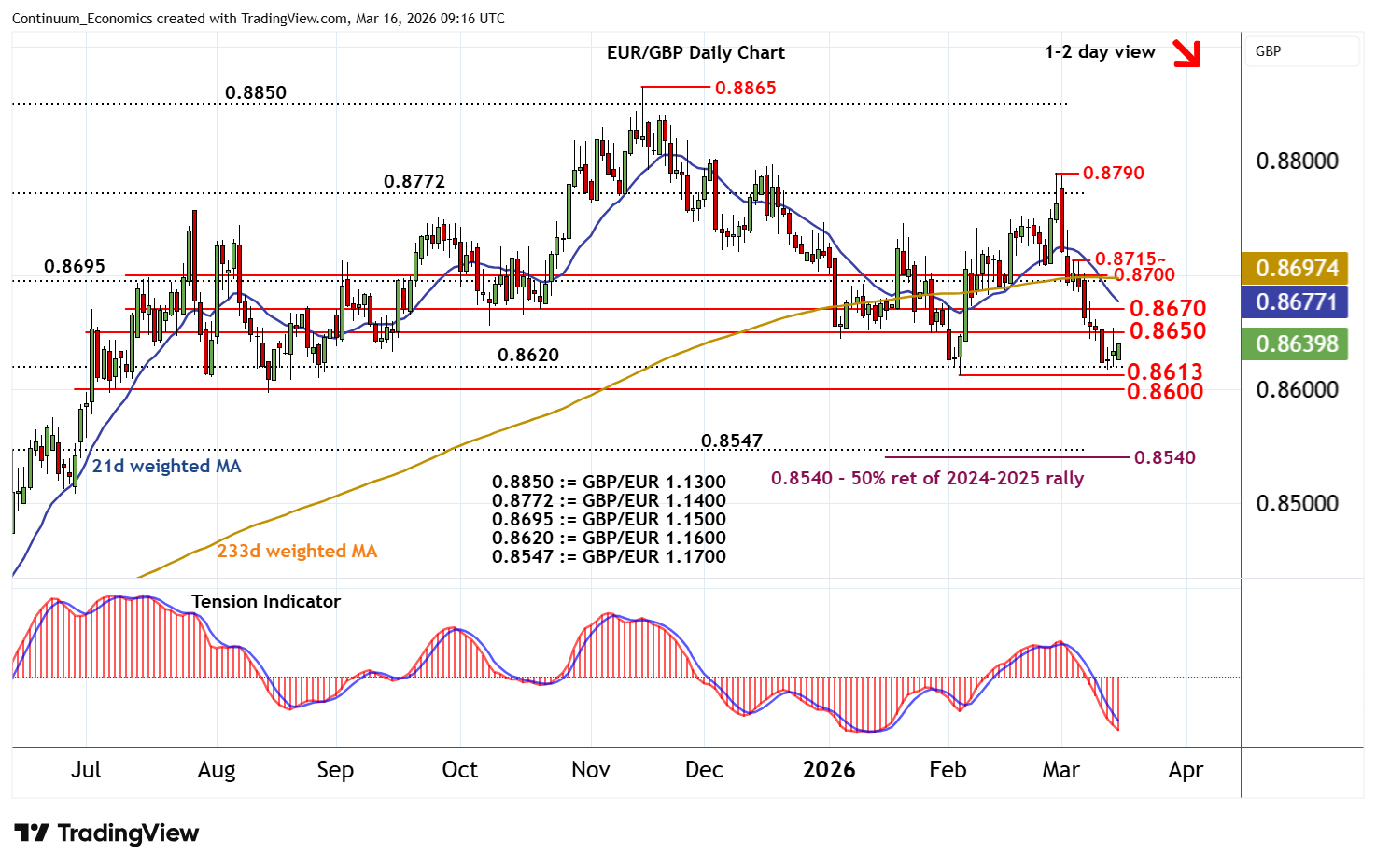Click the 0.8613 support level label
Image resolution: width=1376 pixels, height=868 pixels.
1164,372
